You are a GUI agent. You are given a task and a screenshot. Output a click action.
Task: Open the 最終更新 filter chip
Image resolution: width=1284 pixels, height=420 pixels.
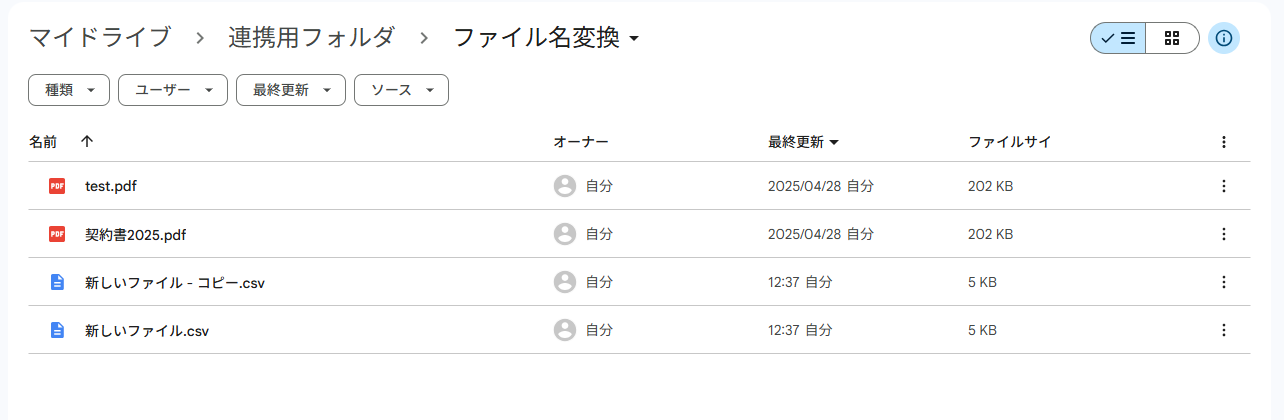(290, 90)
